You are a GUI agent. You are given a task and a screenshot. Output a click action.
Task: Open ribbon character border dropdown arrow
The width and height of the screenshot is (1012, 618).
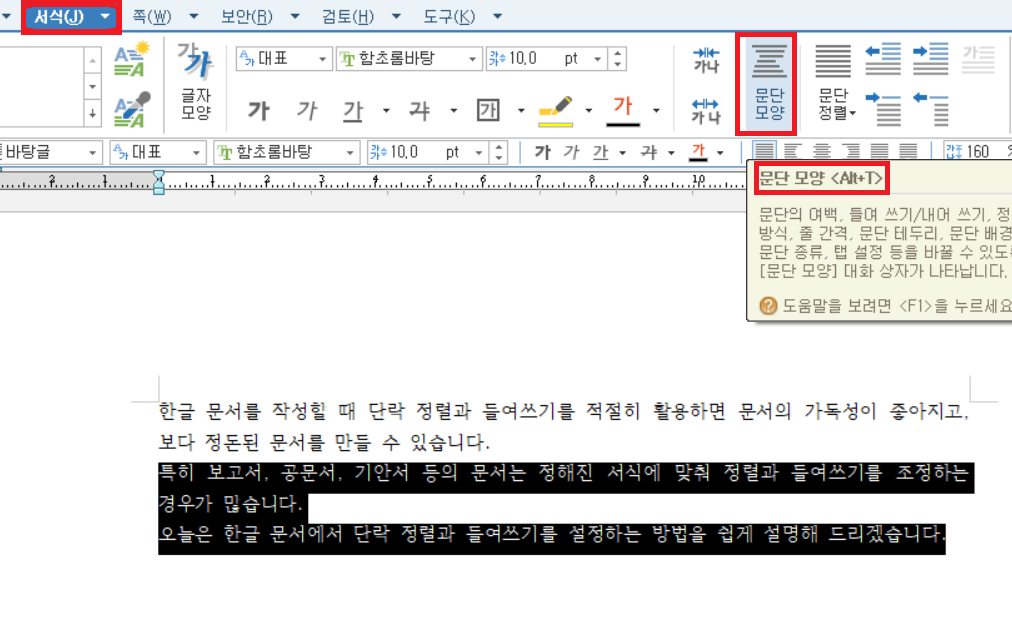521,111
